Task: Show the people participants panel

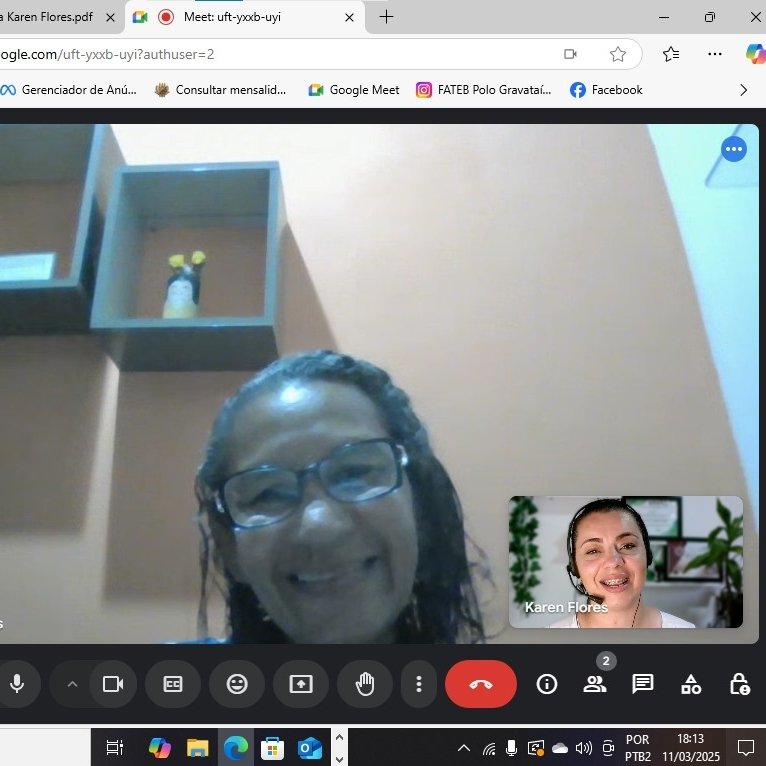Action: pos(595,684)
